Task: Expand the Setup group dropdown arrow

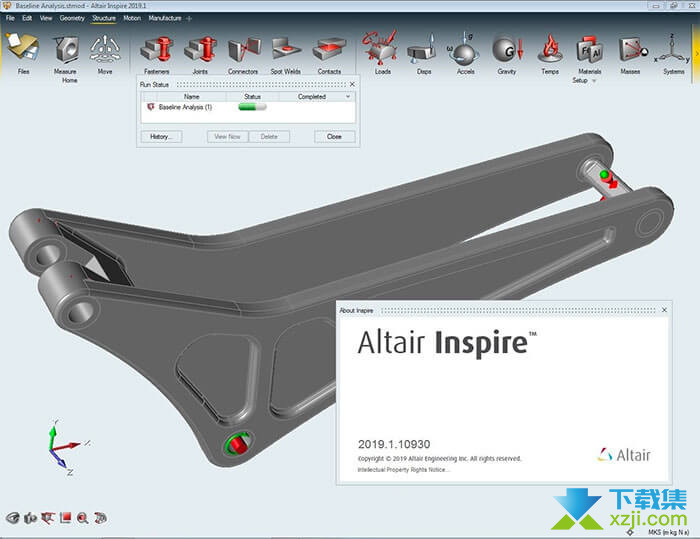Action: [x=594, y=81]
